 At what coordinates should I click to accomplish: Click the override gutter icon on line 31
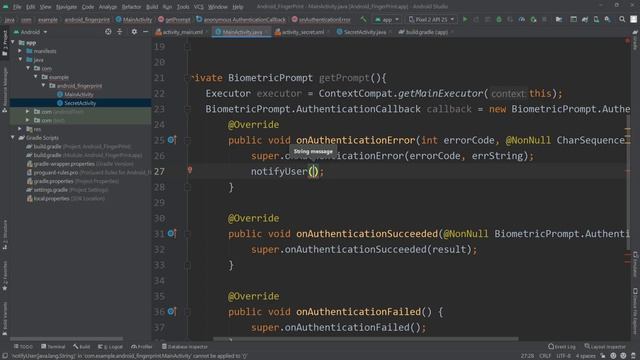[x=171, y=233]
